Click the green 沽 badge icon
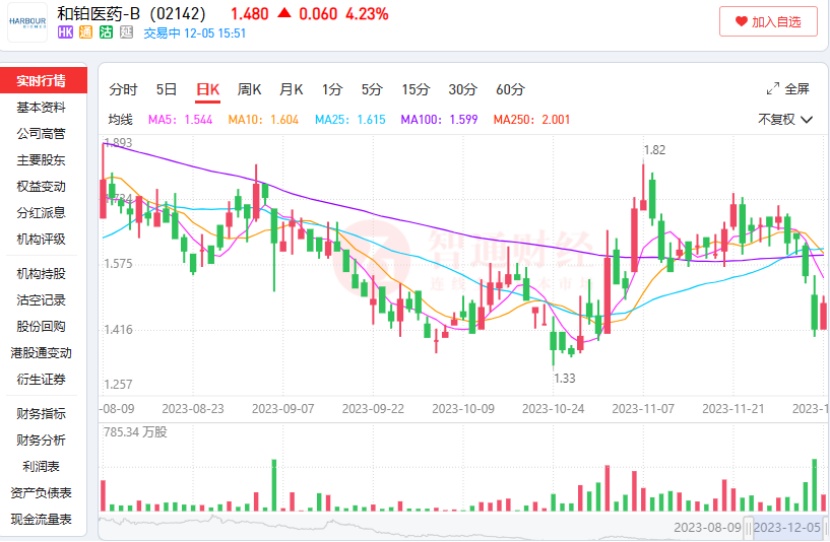The width and height of the screenshot is (830, 542). pos(106,32)
